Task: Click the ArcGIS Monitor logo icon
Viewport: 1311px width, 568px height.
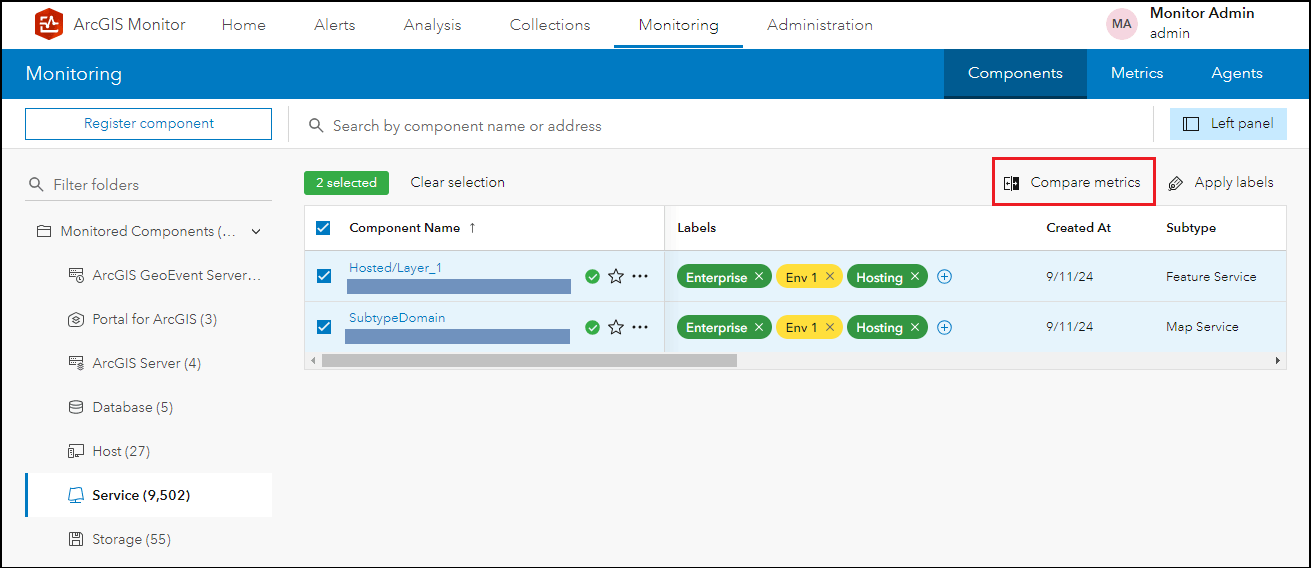Action: point(48,25)
